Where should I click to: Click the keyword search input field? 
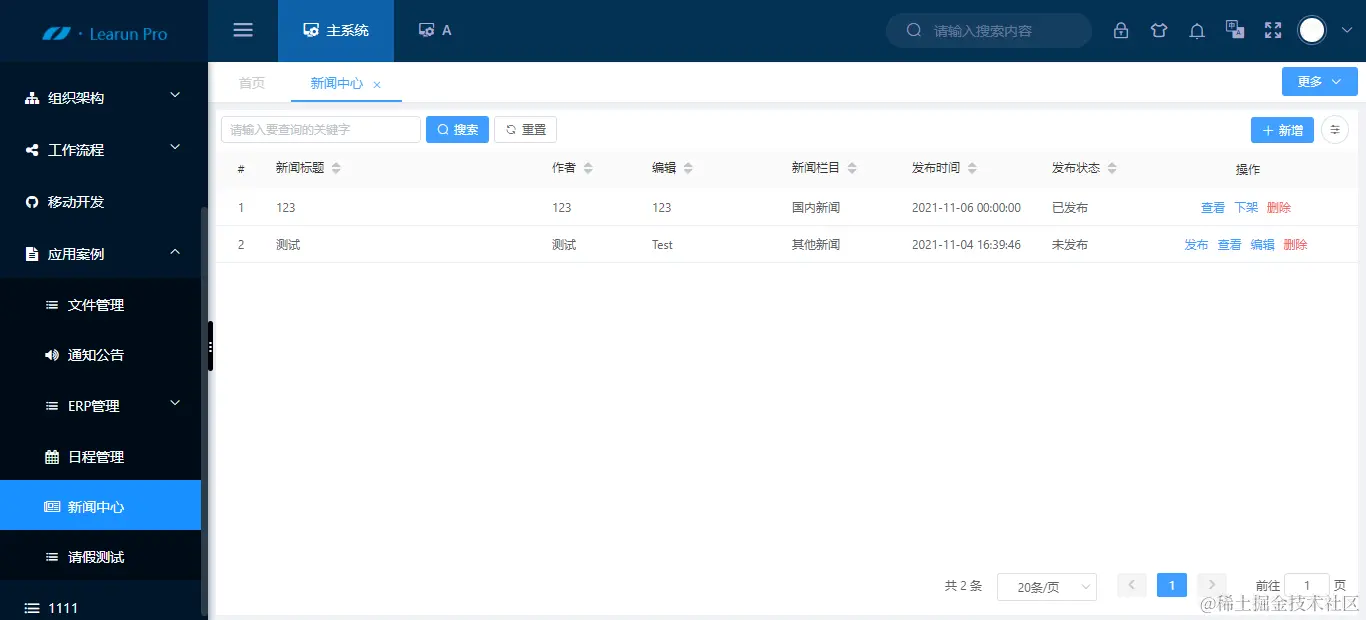click(320, 129)
